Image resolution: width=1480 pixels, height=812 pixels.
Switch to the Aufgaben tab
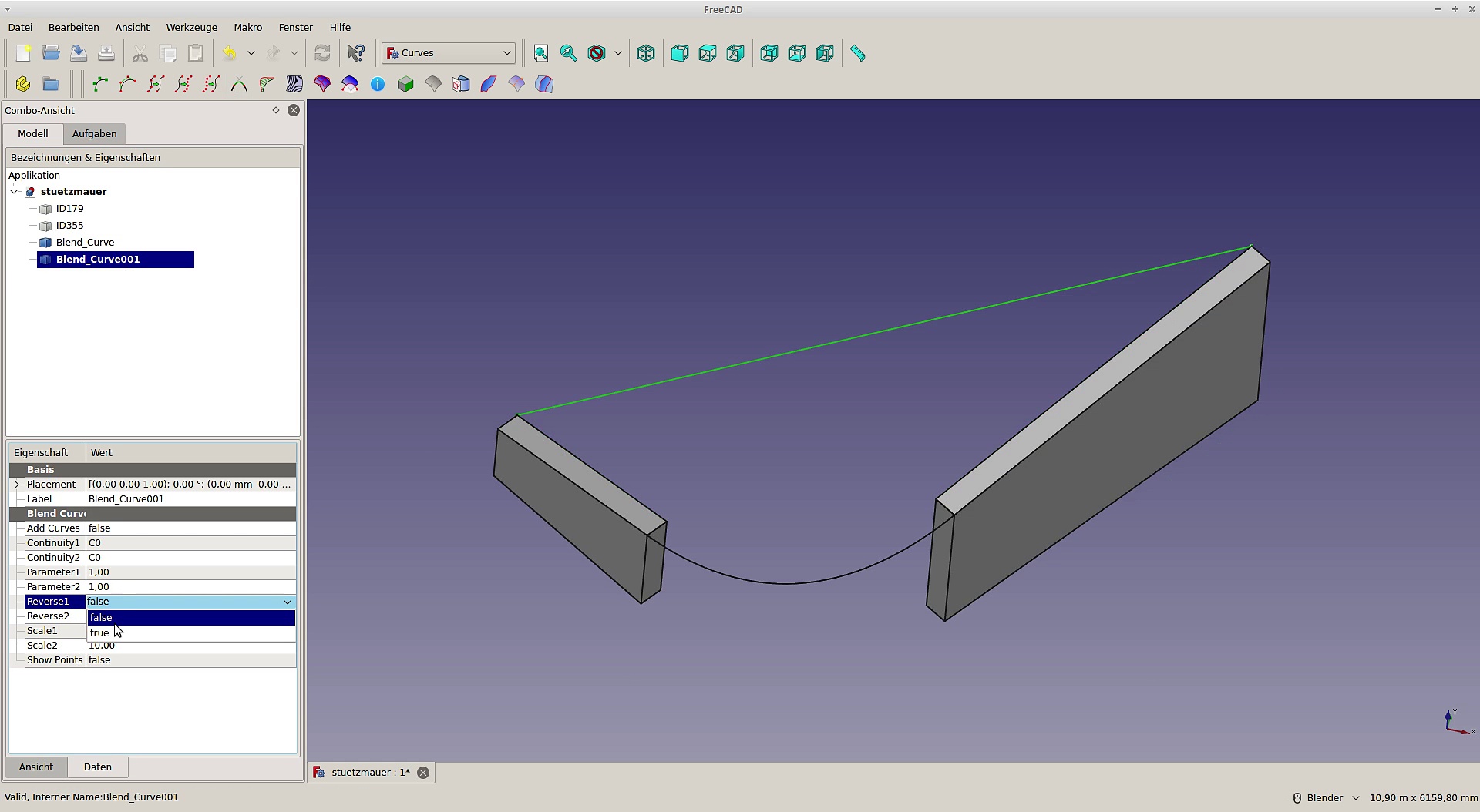(94, 134)
